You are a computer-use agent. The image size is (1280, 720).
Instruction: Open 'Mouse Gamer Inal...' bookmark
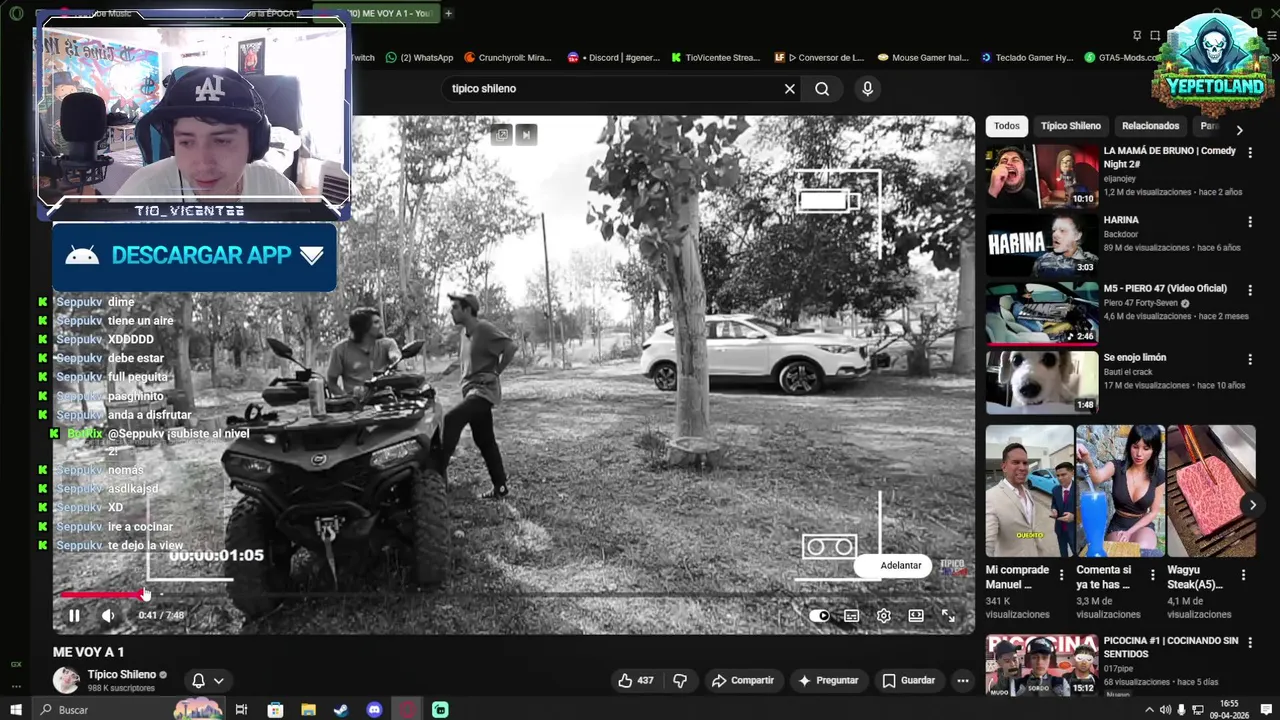click(x=923, y=58)
